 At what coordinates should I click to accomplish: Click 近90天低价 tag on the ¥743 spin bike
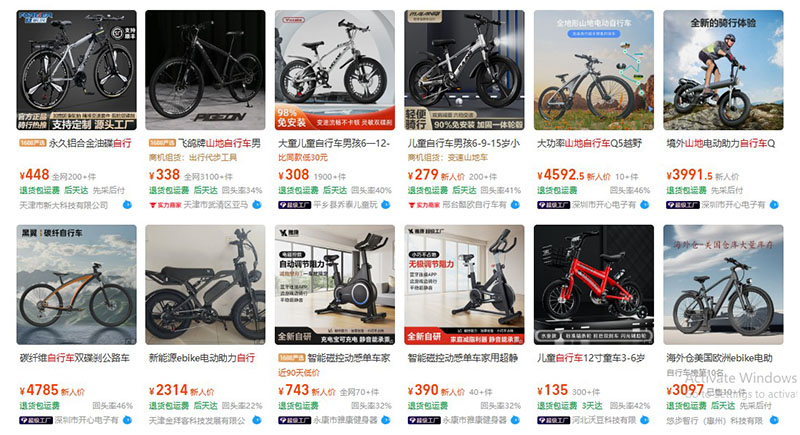299,373
